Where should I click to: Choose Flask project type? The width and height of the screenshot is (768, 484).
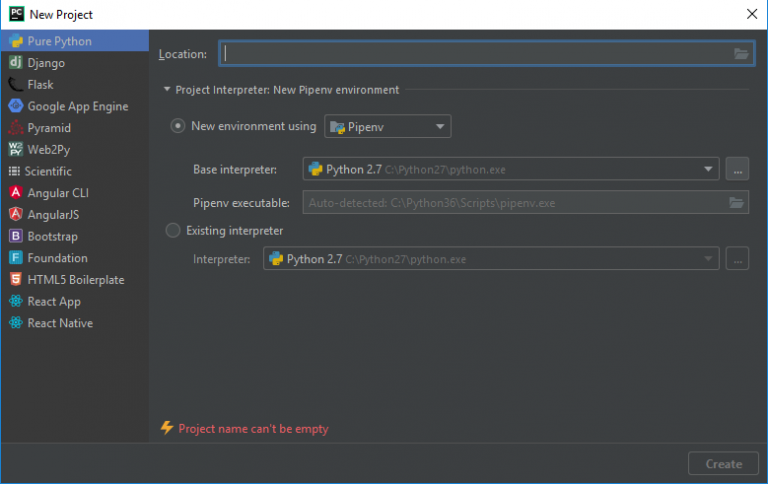(x=75, y=84)
